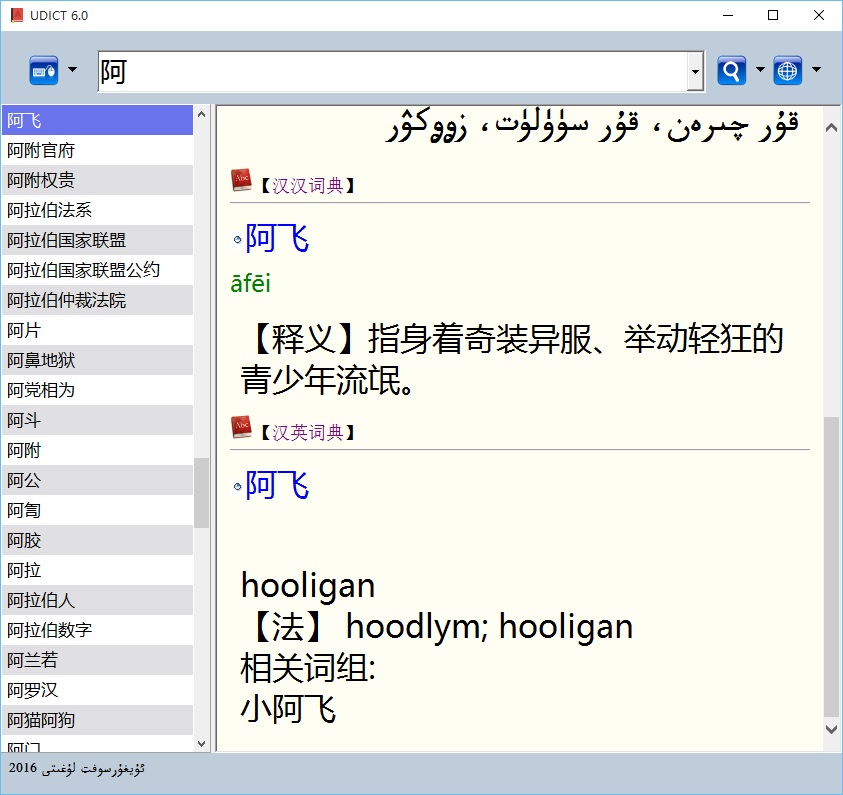843x795 pixels.
Task: Click the search text input field
Action: [390, 72]
